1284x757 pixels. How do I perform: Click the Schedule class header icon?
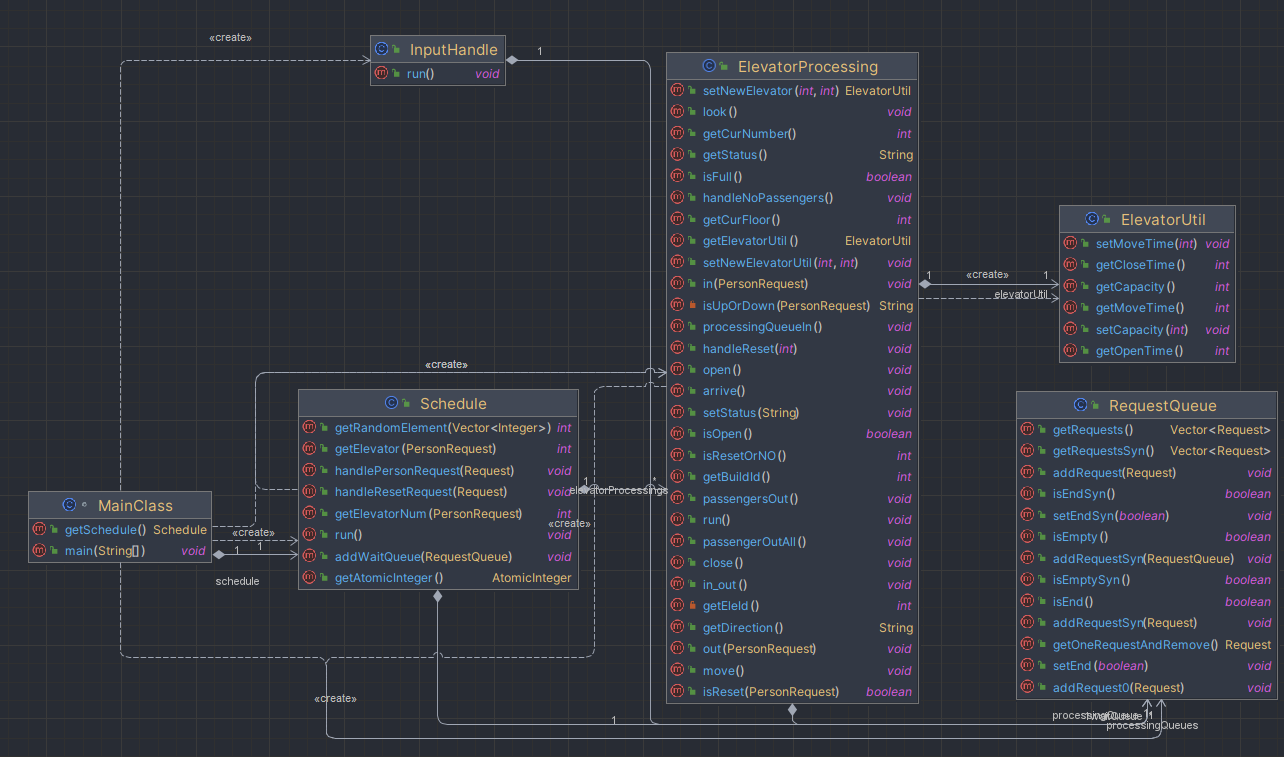coord(392,403)
